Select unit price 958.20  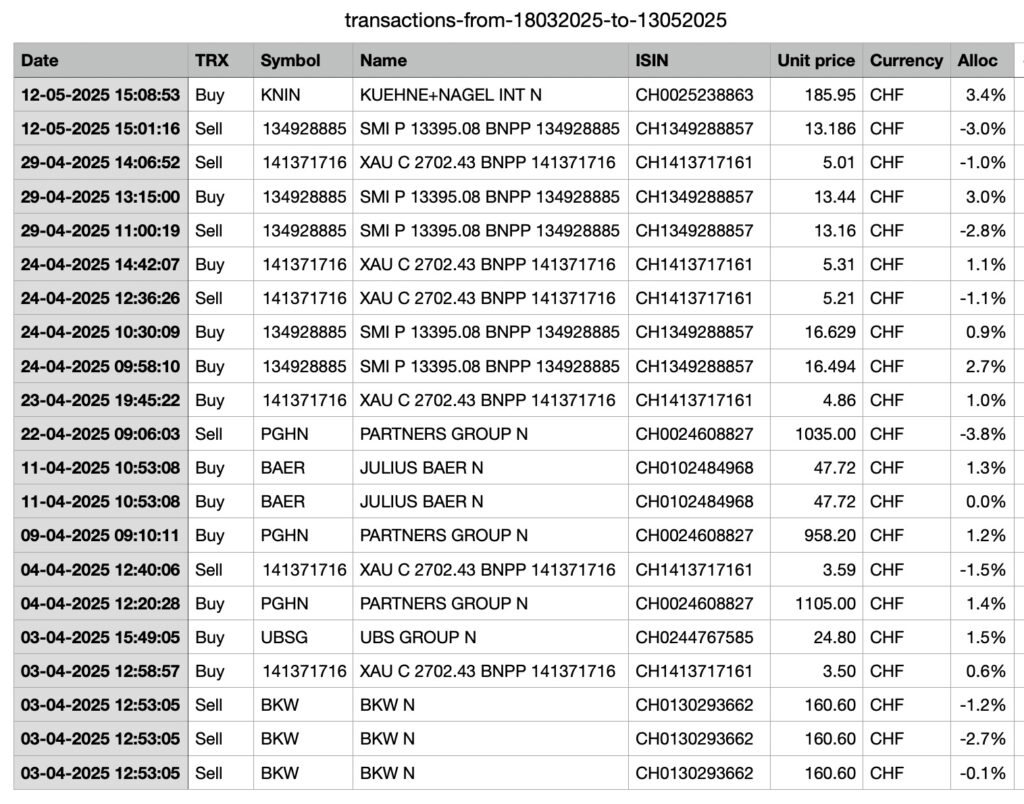pyautogui.click(x=816, y=536)
